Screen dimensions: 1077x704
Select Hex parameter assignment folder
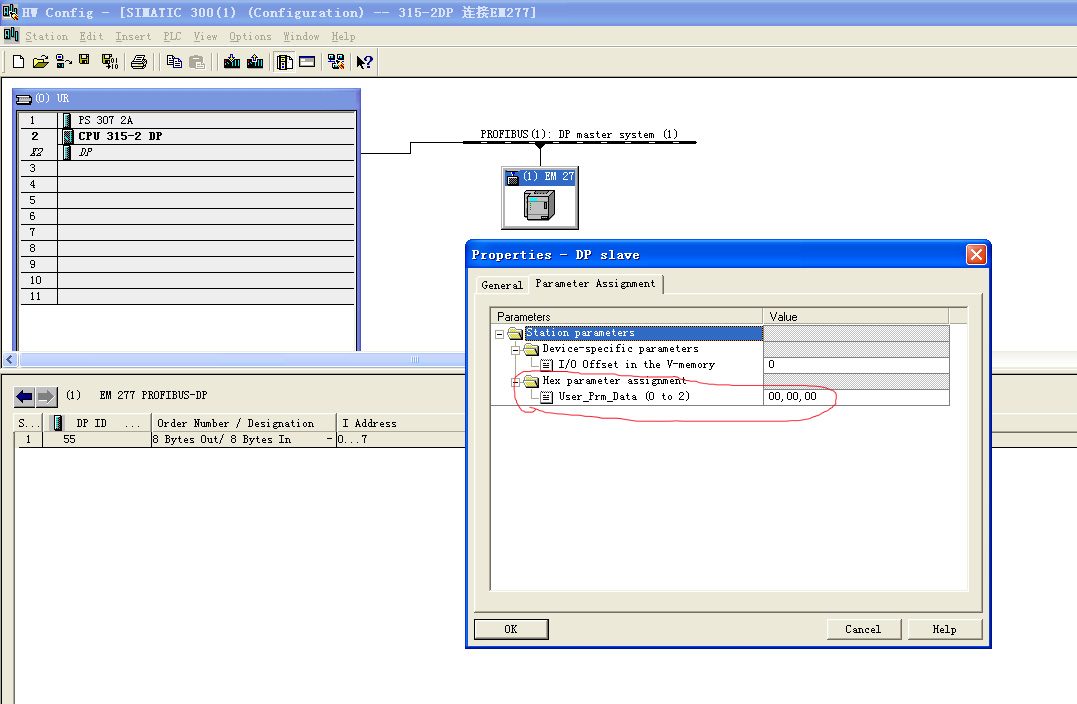(x=614, y=381)
